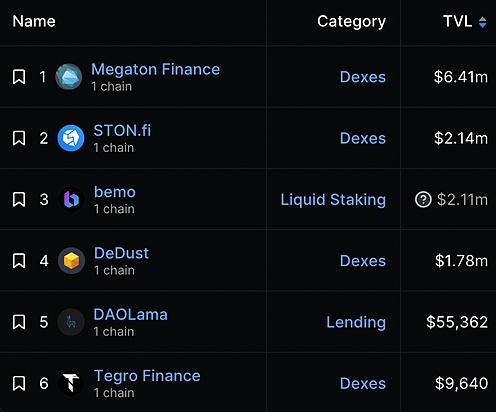Viewport: 496px width, 412px height.
Task: Bookmark STON.fi protocol
Action: [x=19, y=138]
